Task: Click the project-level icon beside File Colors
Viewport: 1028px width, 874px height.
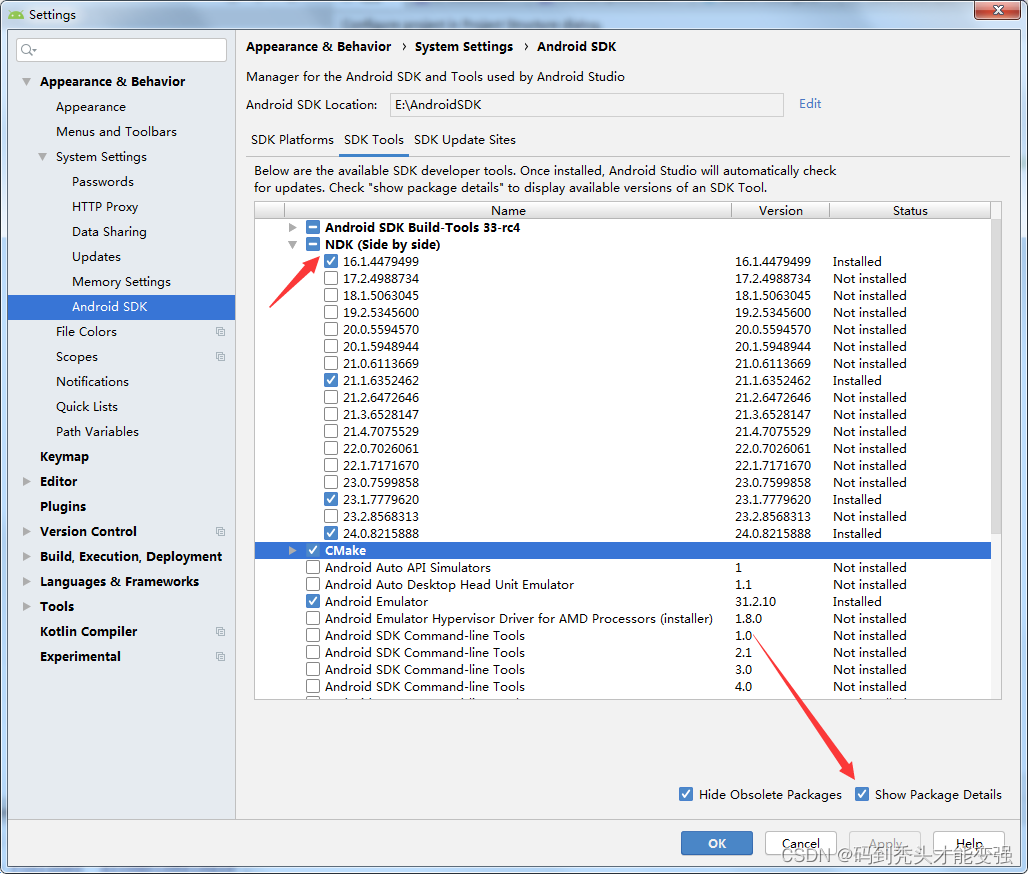Action: [220, 332]
